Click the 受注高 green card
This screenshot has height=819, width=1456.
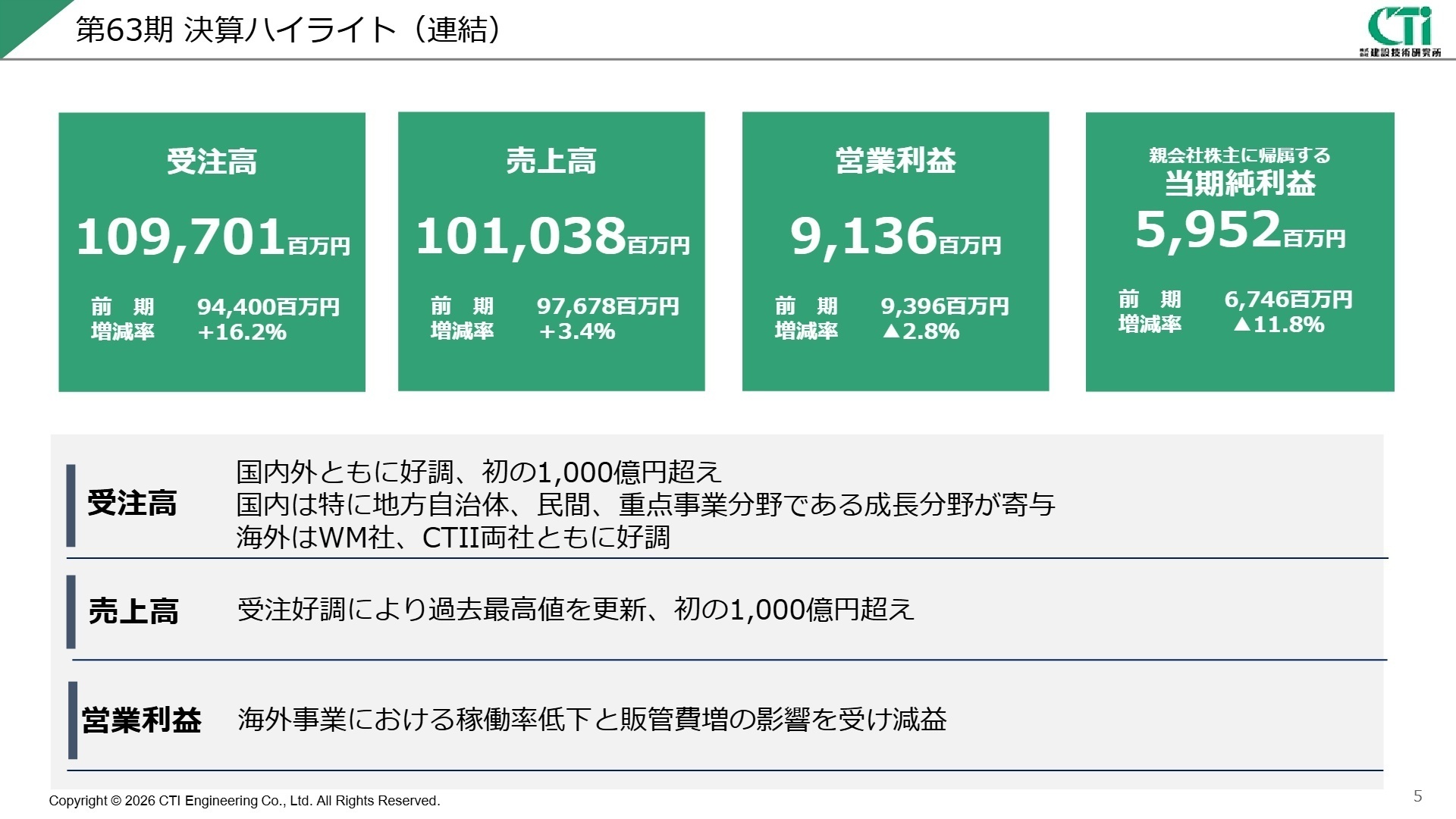[212, 250]
